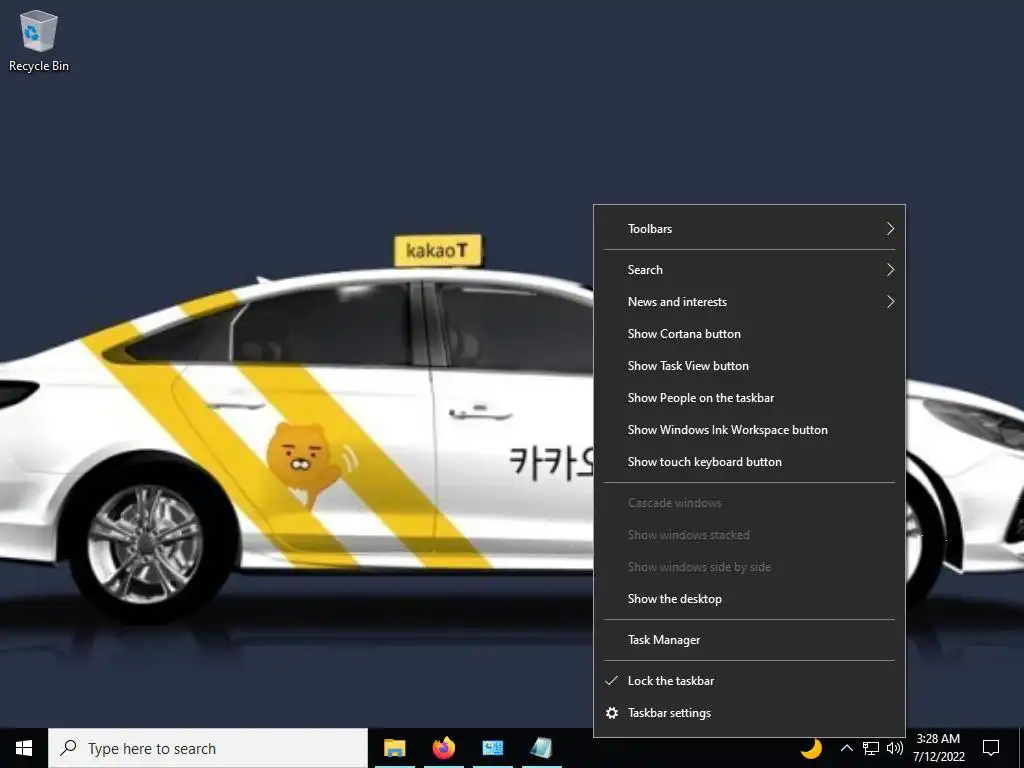This screenshot has width=1024, height=768.
Task: Open Taskbar settings
Action: tap(749, 713)
